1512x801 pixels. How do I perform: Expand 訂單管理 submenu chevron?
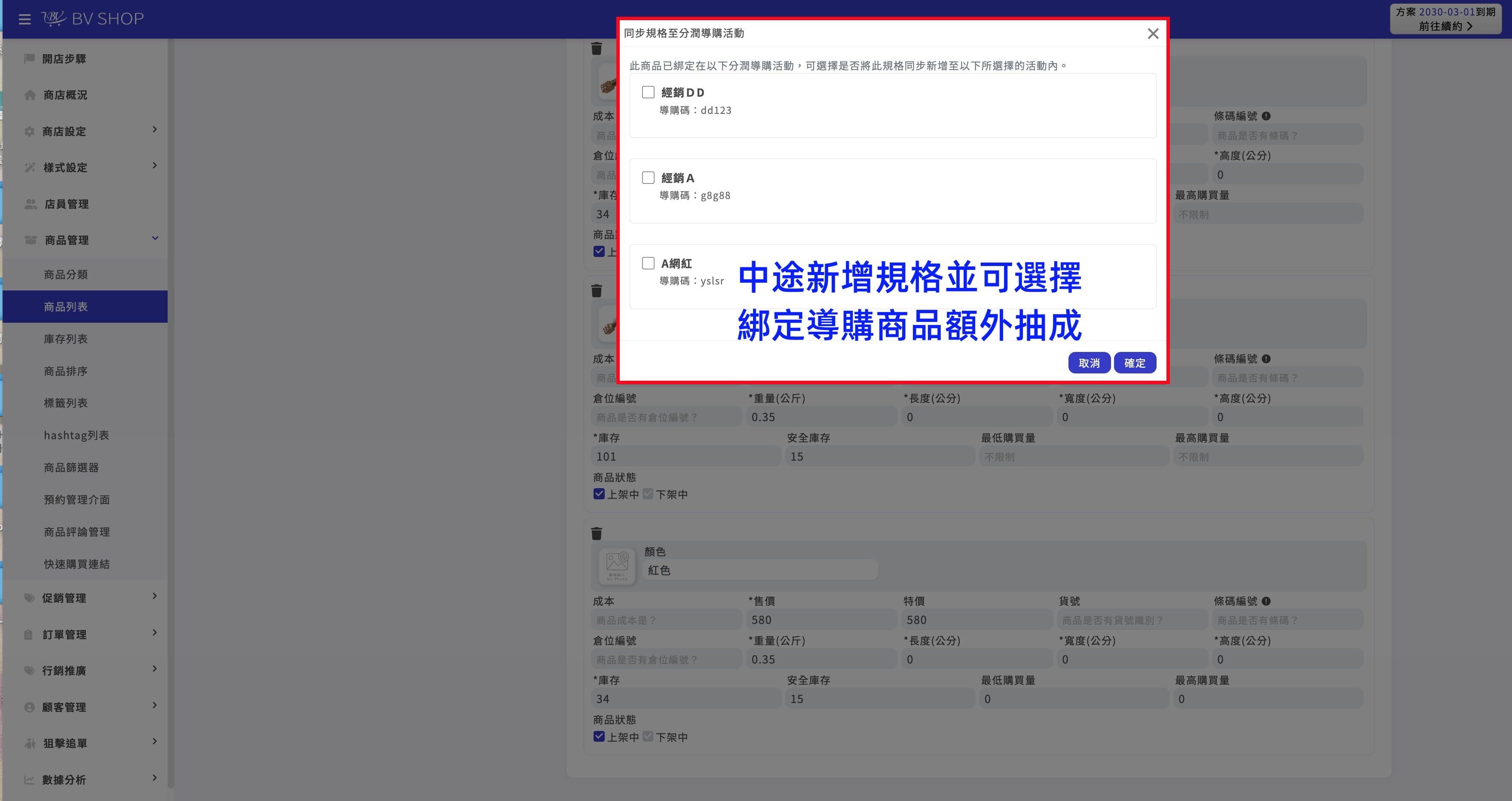click(x=155, y=633)
